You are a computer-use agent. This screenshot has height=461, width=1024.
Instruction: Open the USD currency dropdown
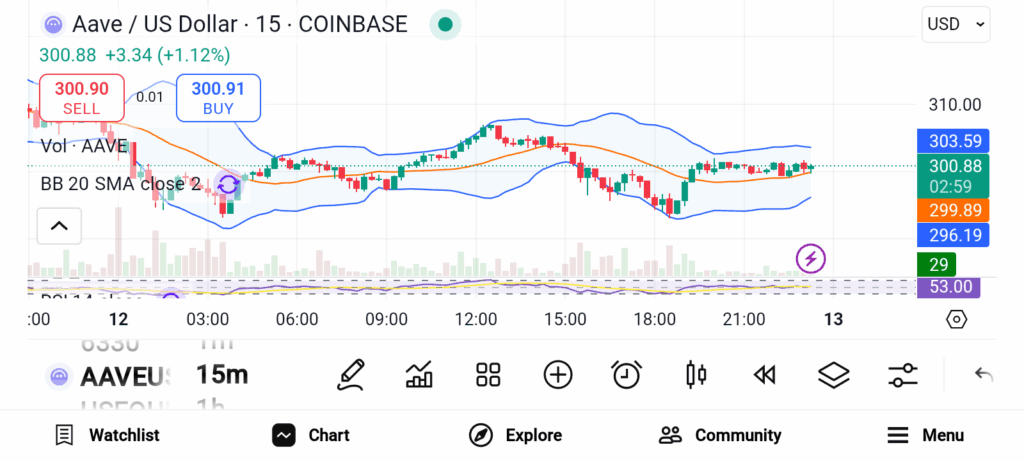(x=956, y=24)
